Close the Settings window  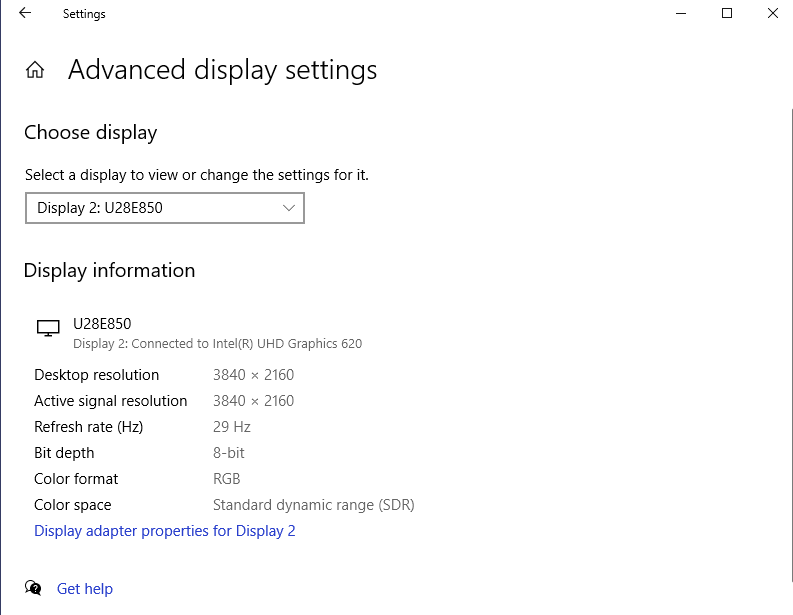(772, 14)
